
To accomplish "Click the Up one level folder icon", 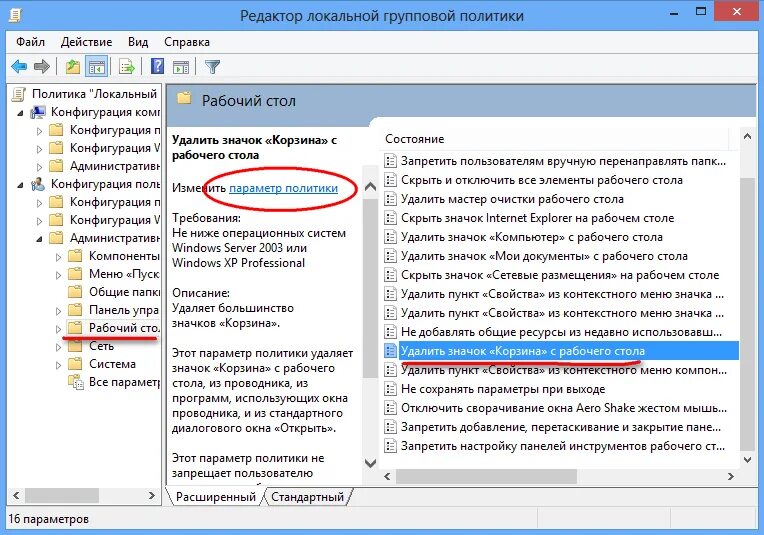I will (73, 67).
